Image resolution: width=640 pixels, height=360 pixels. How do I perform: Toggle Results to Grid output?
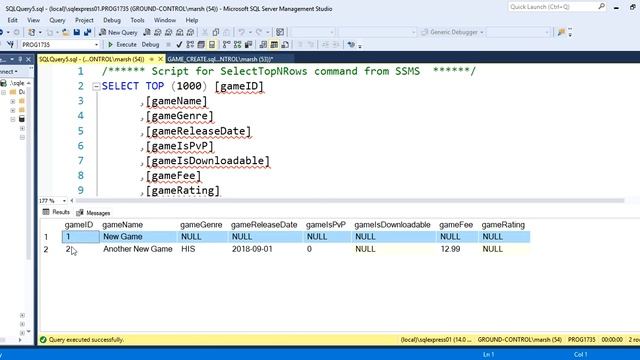[x=274, y=44]
